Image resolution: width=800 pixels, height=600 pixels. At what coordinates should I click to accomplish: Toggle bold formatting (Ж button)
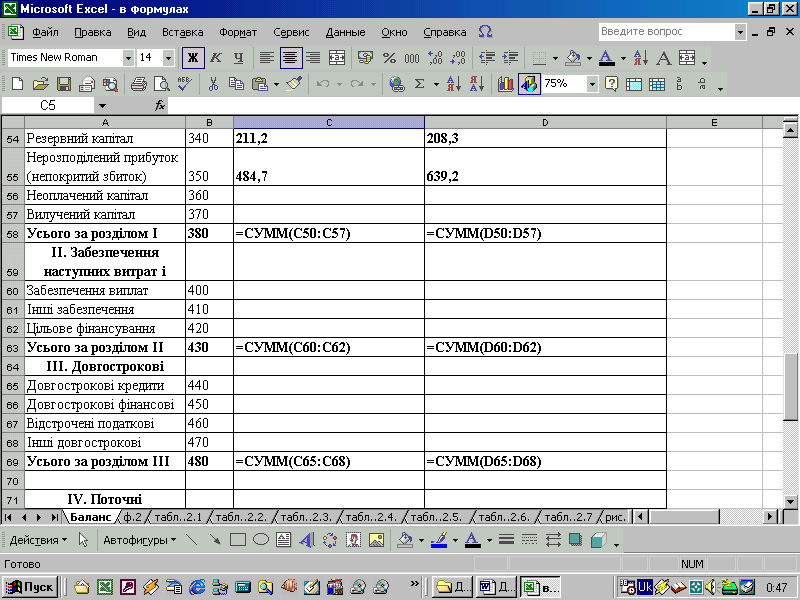tap(193, 58)
